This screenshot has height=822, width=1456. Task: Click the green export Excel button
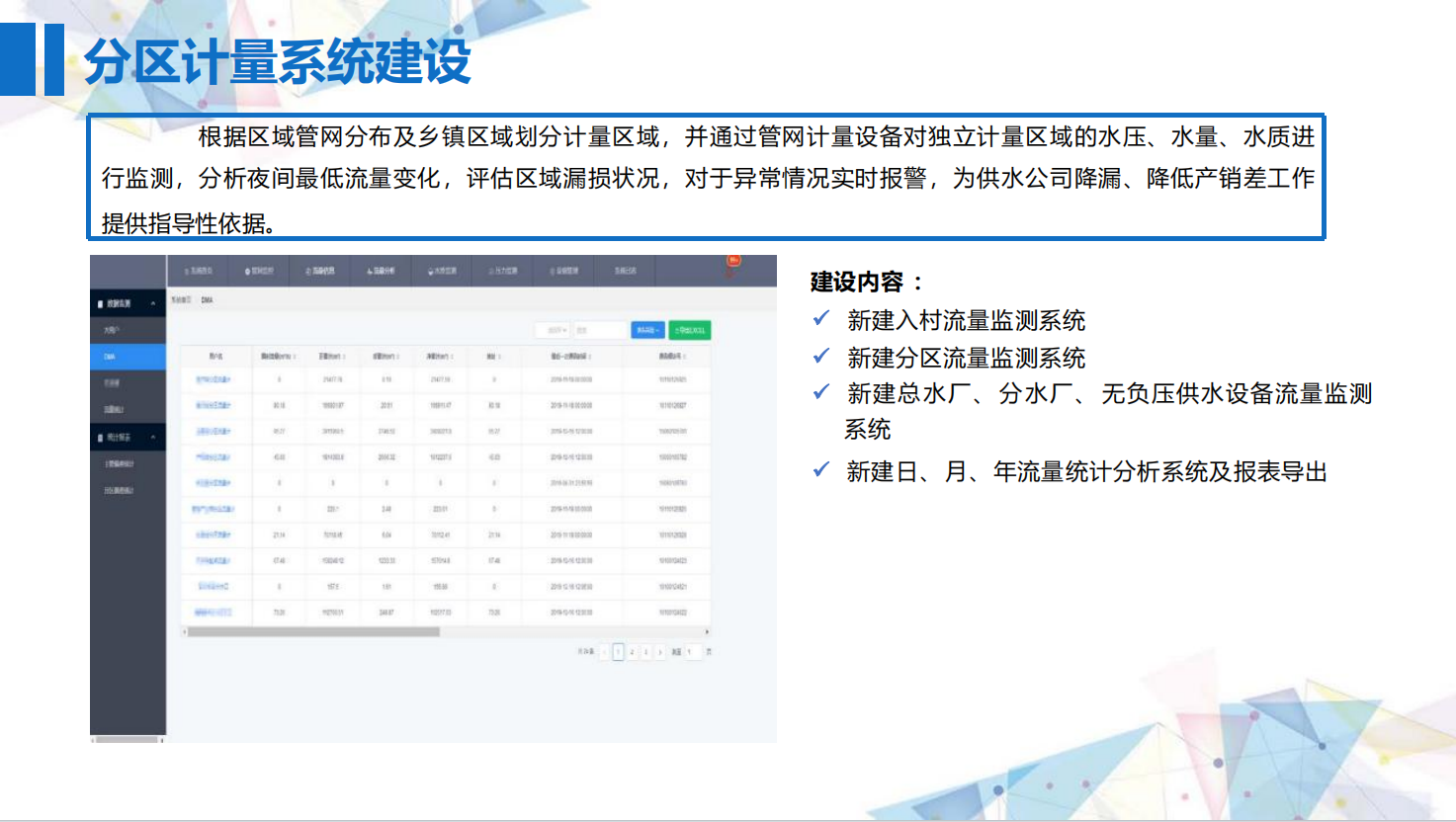pyautogui.click(x=690, y=330)
